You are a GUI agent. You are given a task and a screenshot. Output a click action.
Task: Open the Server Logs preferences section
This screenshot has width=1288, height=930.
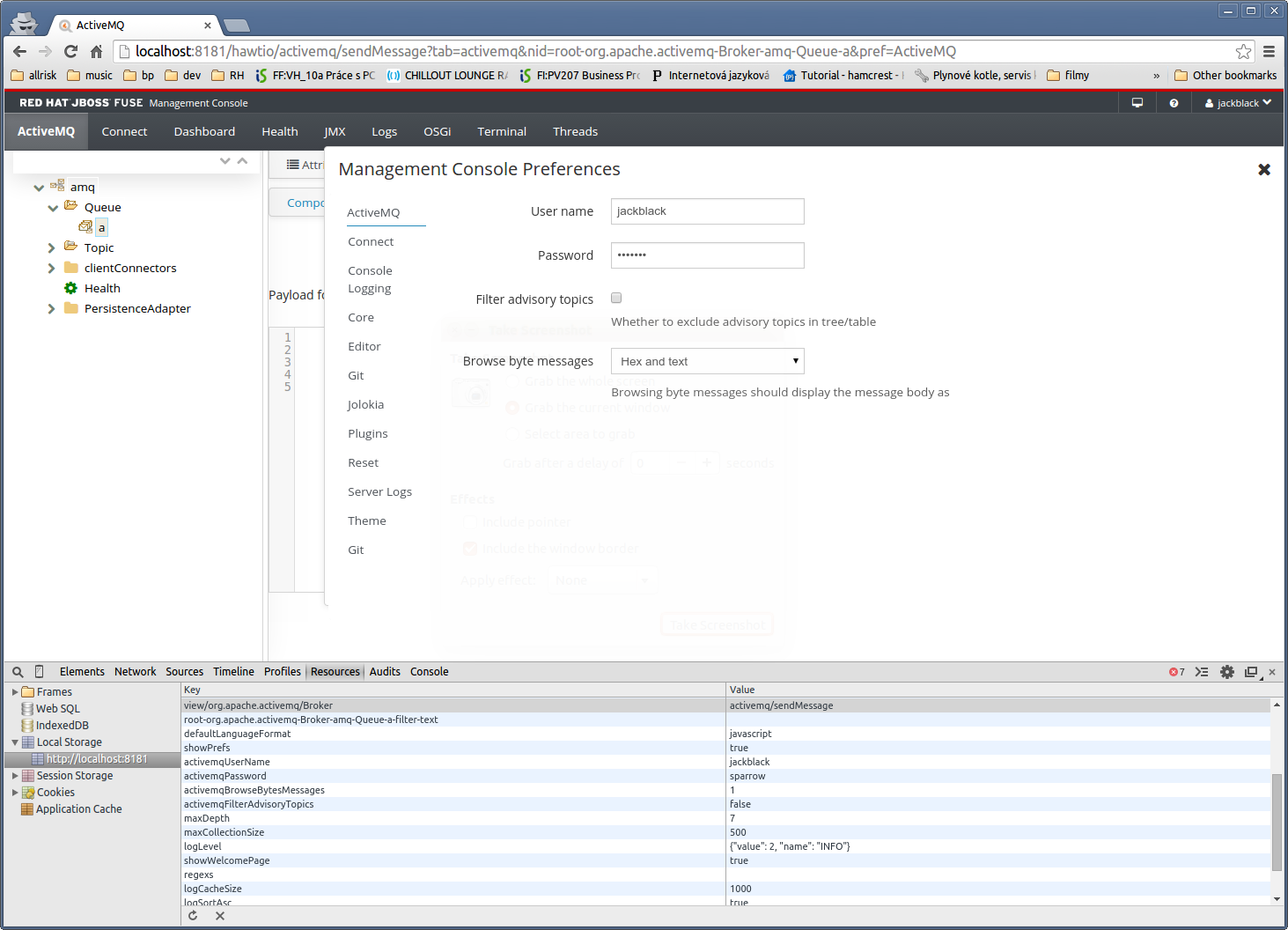[379, 491]
